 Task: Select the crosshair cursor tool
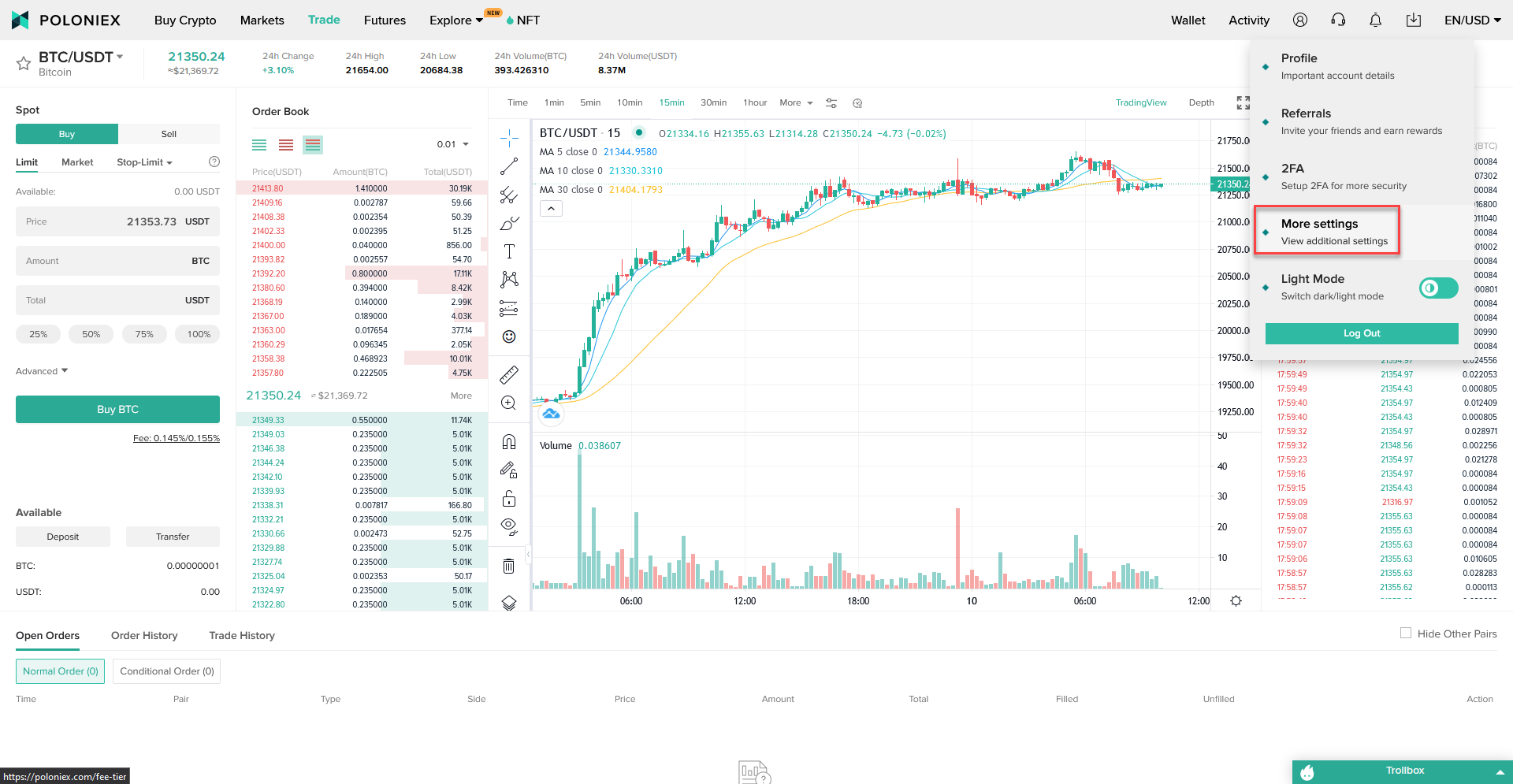click(509, 136)
